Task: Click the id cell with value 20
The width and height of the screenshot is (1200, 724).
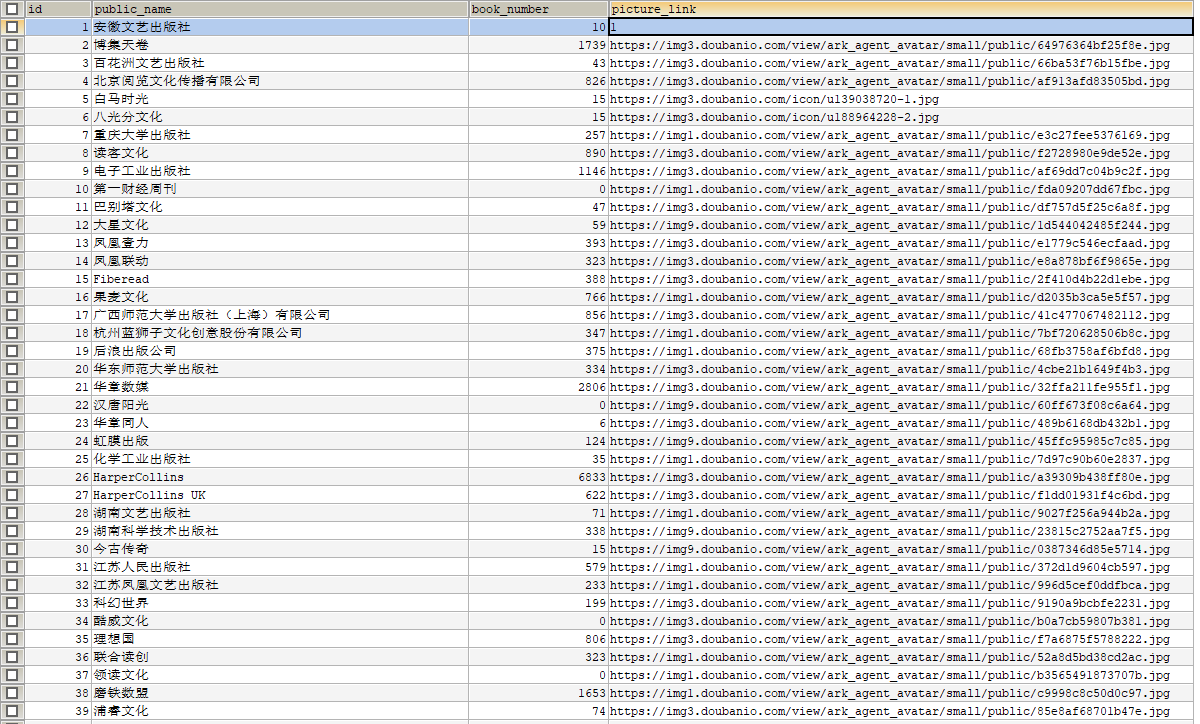Action: (x=58, y=369)
